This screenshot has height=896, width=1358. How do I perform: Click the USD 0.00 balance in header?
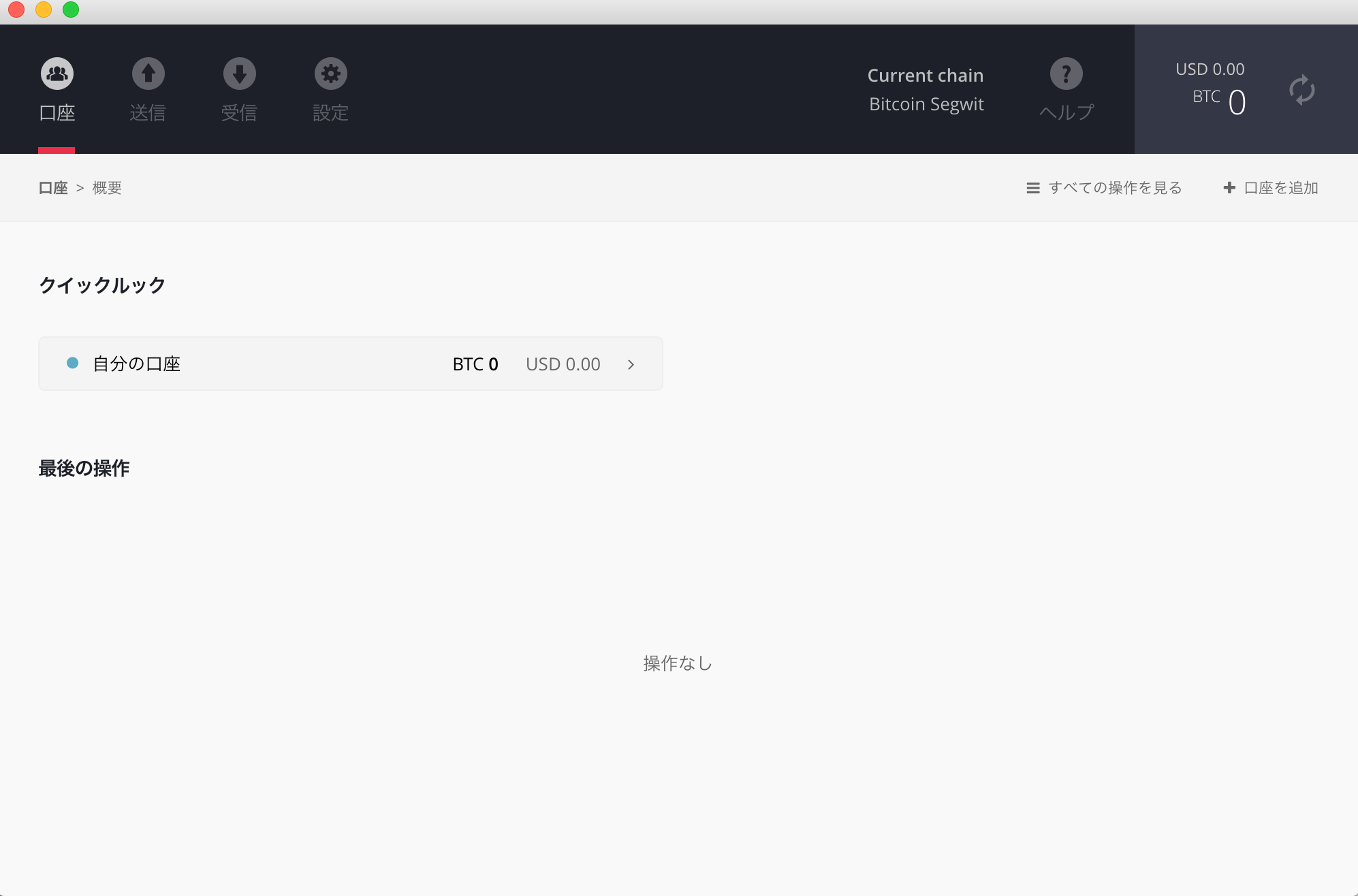[1210, 69]
